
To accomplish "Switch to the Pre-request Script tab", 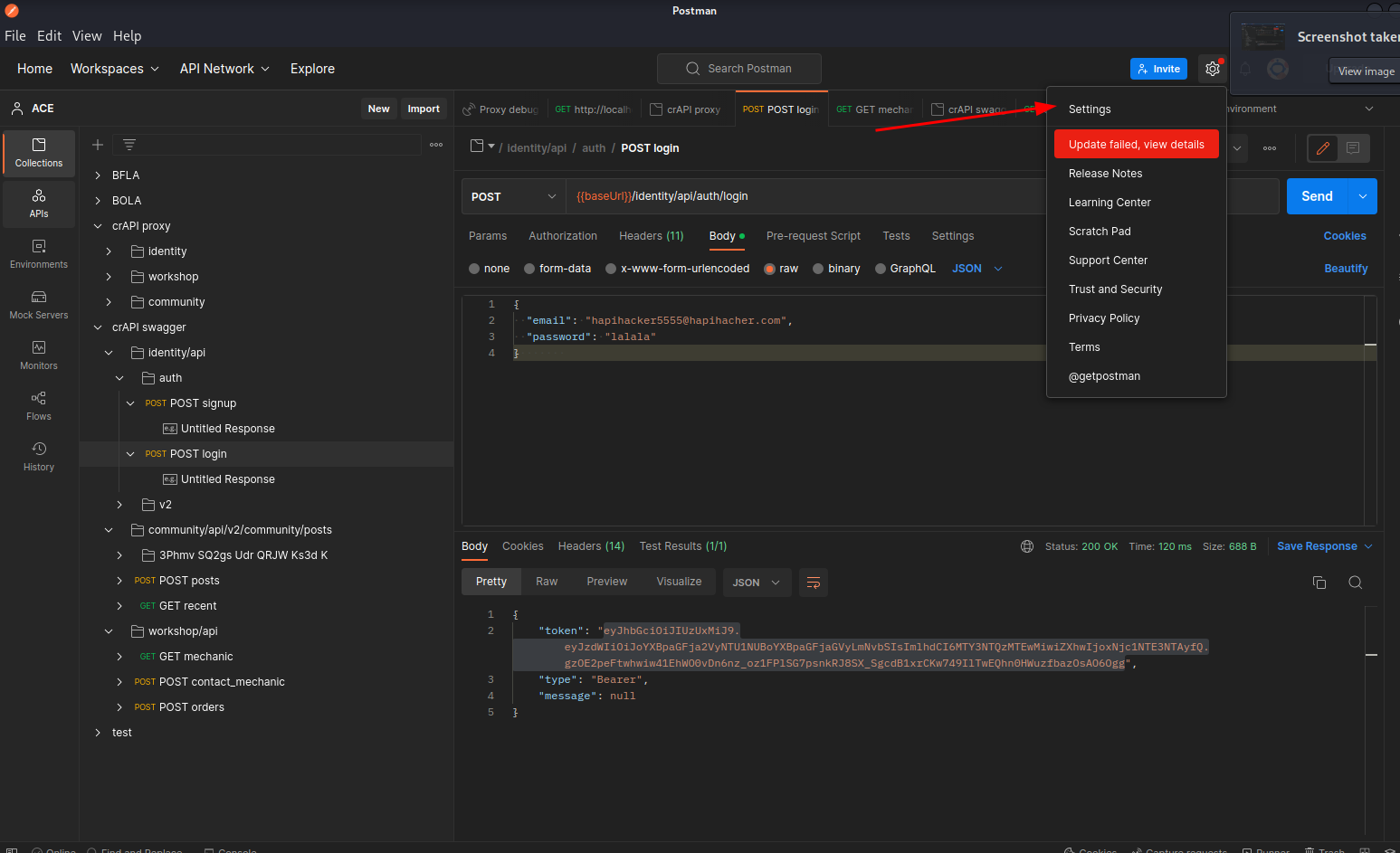I will click(x=813, y=236).
